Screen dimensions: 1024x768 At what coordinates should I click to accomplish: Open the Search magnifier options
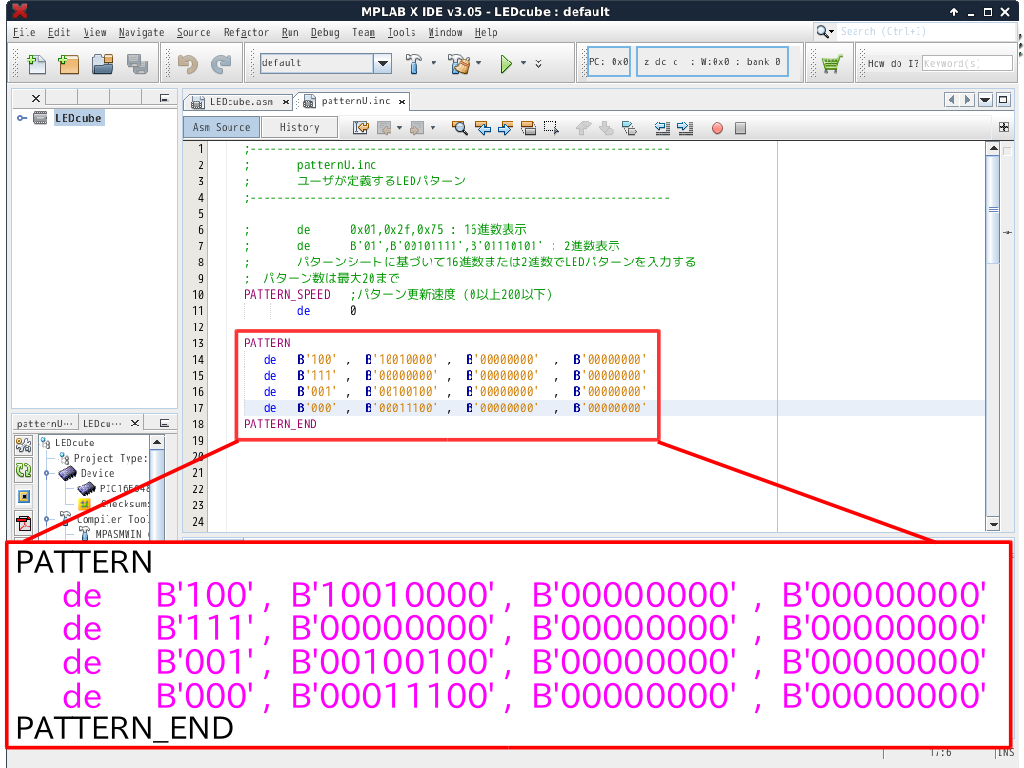click(x=825, y=31)
